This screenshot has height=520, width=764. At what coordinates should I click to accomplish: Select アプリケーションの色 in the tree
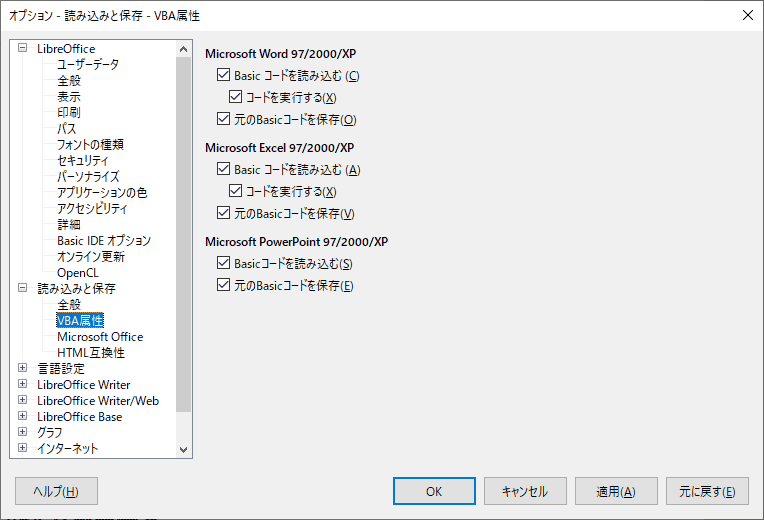click(x=102, y=193)
